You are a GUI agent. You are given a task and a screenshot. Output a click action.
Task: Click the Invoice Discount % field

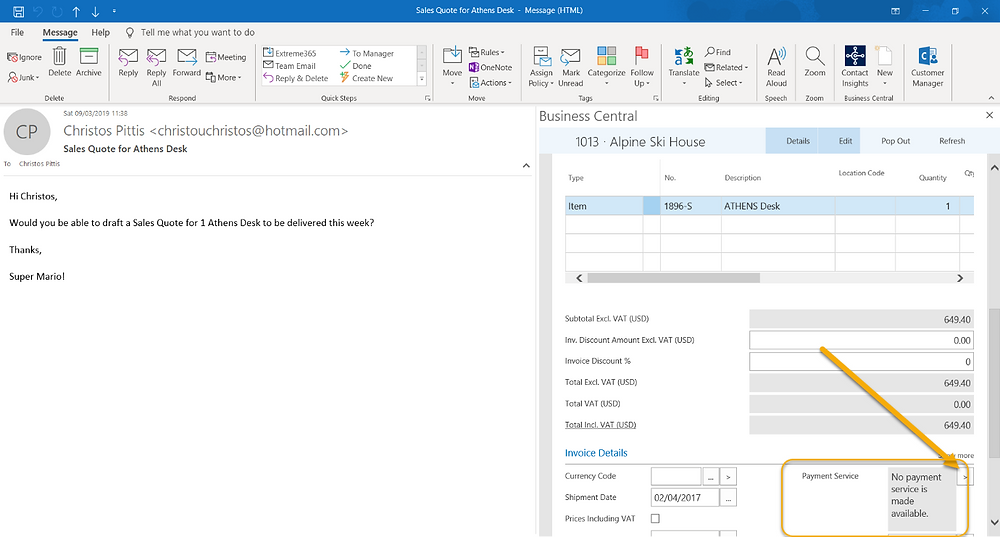[x=861, y=362]
